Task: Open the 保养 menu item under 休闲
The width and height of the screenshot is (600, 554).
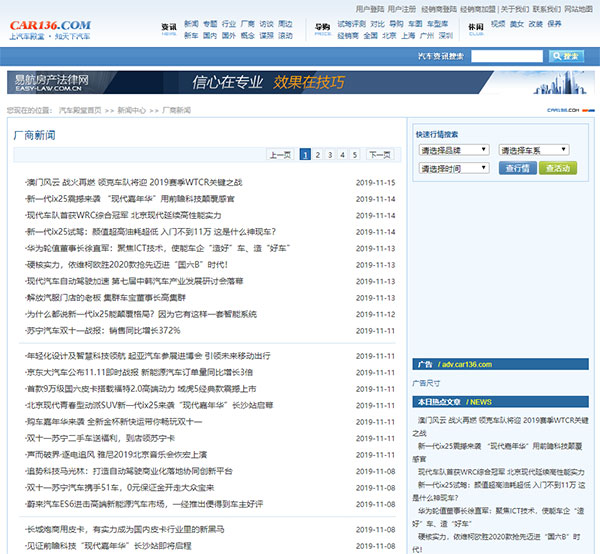Action: (554, 24)
